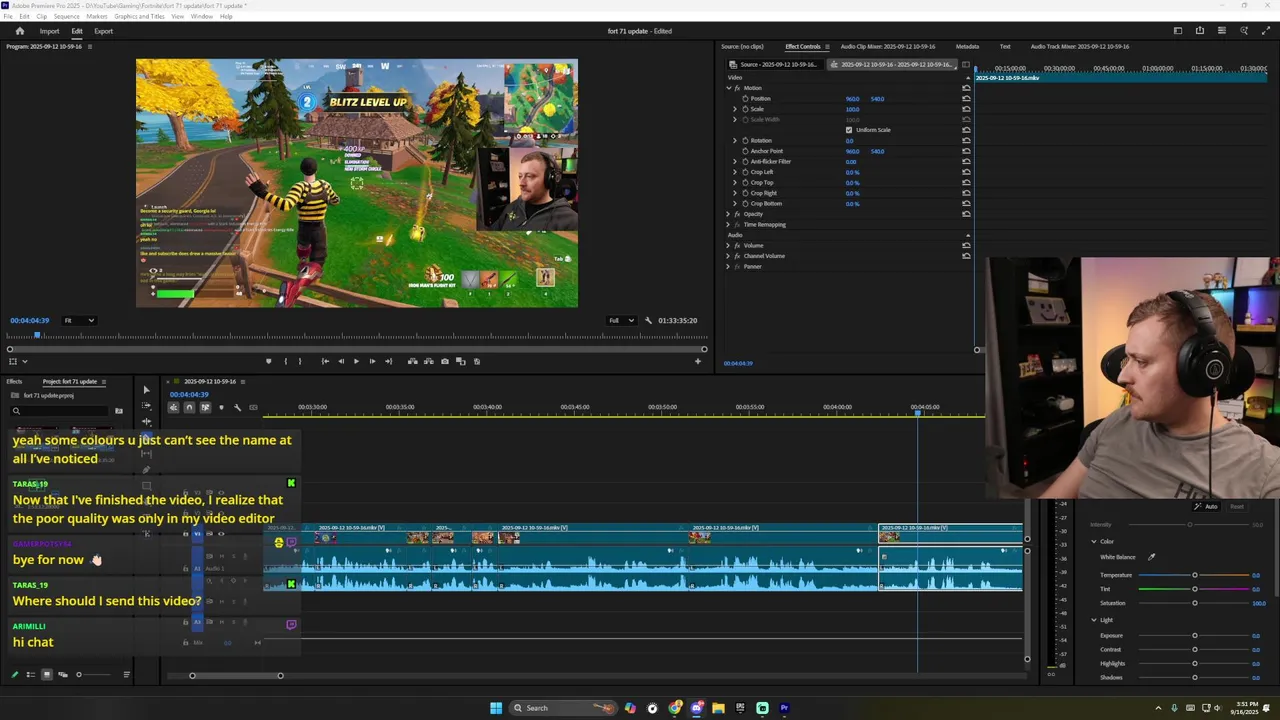Reset the Position parameter

pos(966,99)
